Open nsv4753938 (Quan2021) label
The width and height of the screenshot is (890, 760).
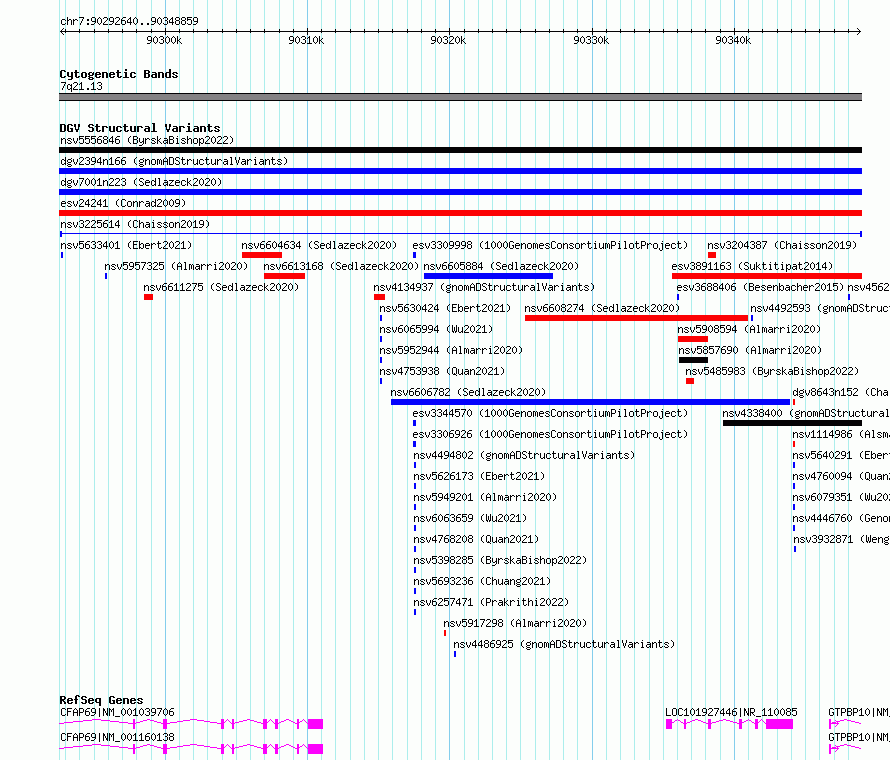442,371
